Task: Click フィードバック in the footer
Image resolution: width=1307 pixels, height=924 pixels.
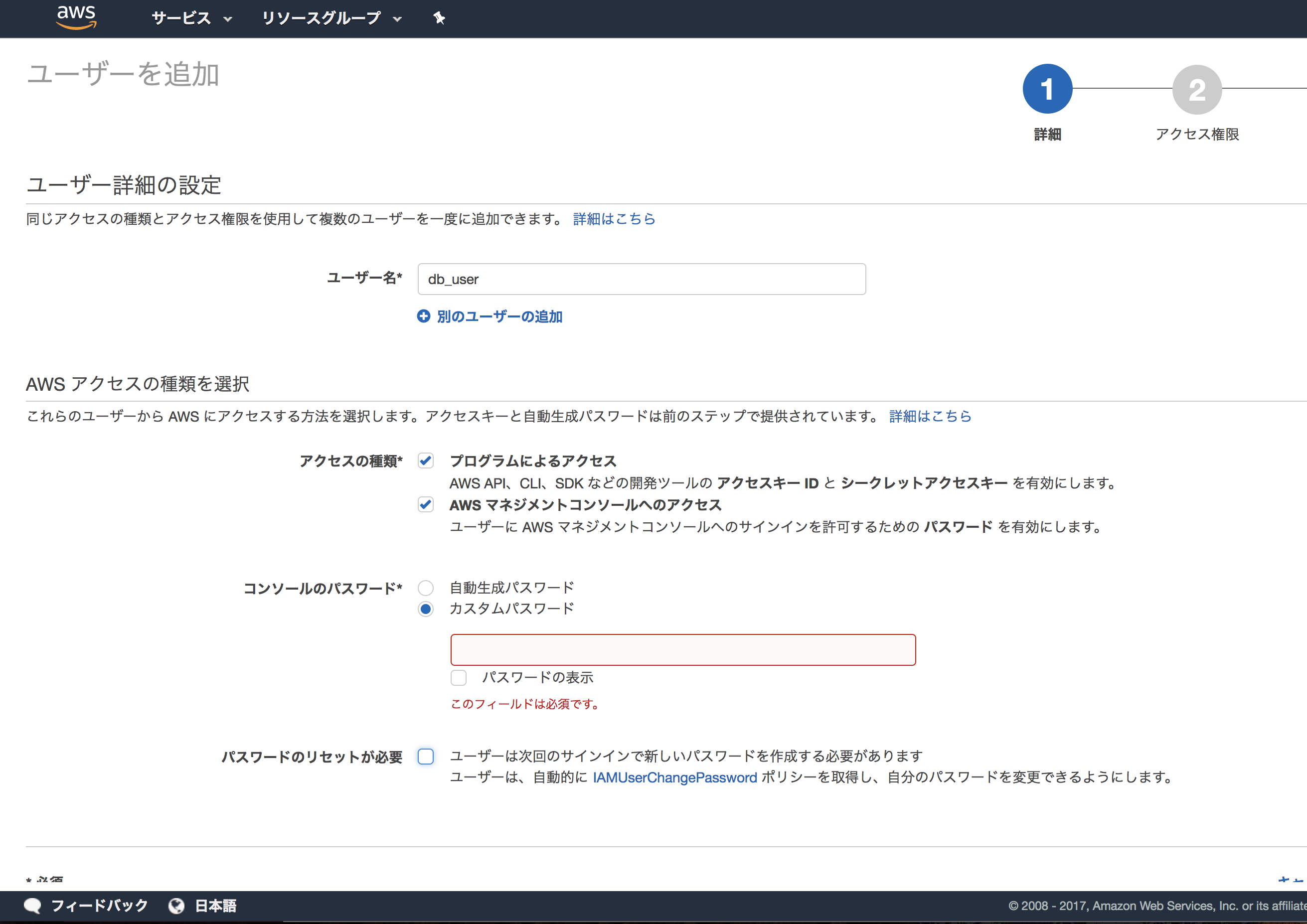Action: click(100, 905)
